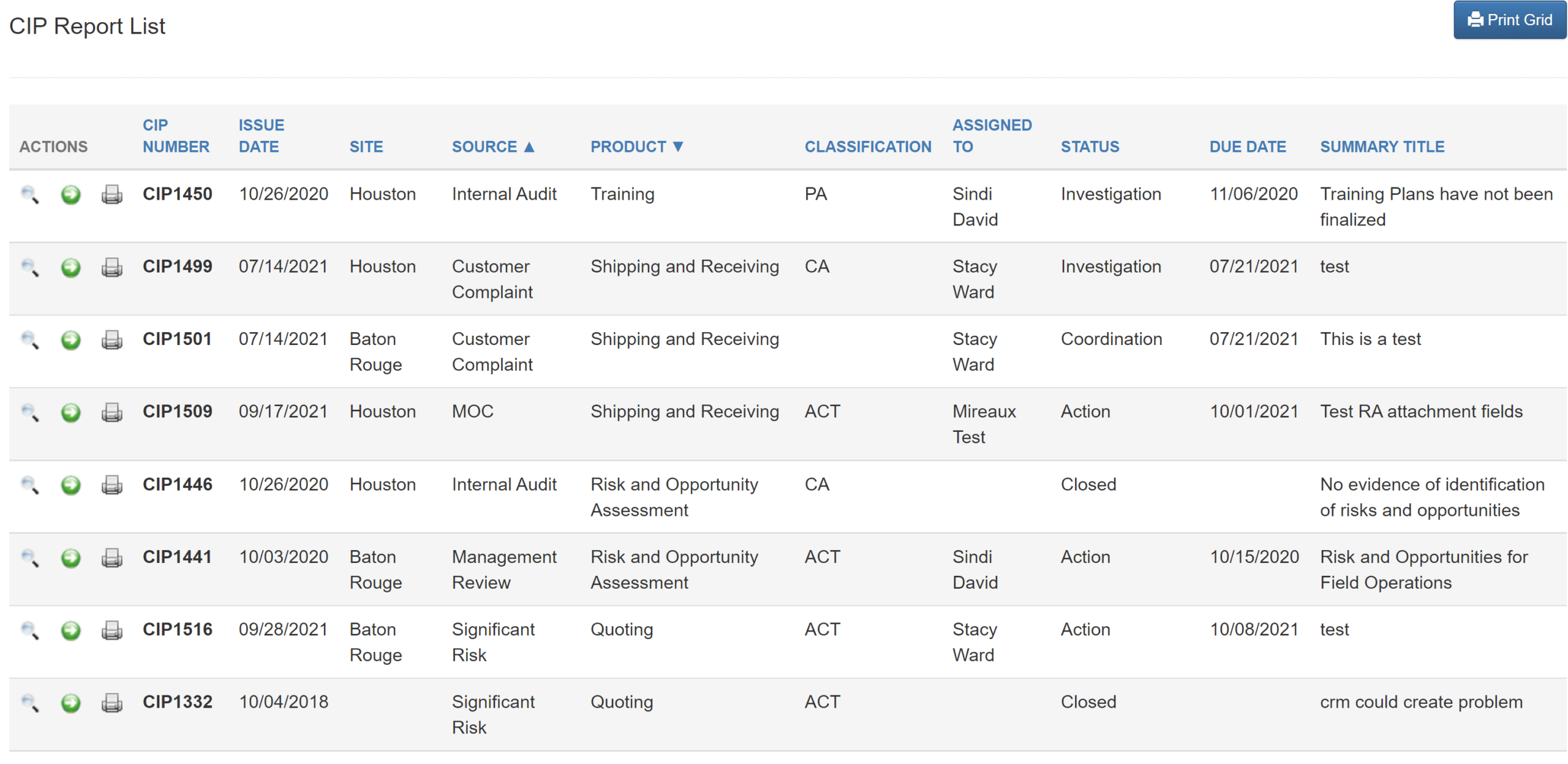The height and width of the screenshot is (764, 1568).
Task: Select the CIP1499 number cell
Action: (177, 266)
